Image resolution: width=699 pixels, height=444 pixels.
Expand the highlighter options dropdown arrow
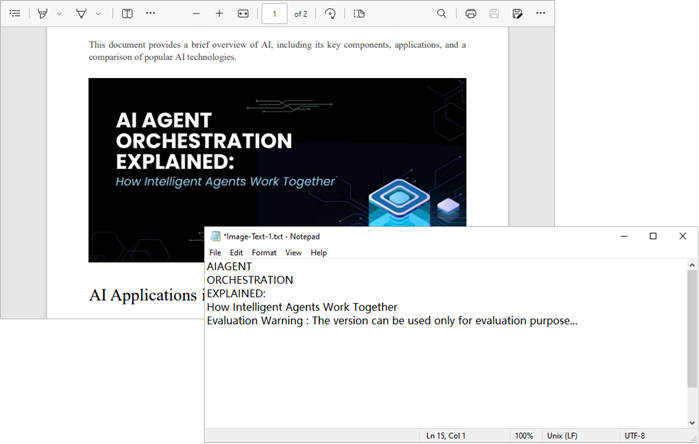59,14
